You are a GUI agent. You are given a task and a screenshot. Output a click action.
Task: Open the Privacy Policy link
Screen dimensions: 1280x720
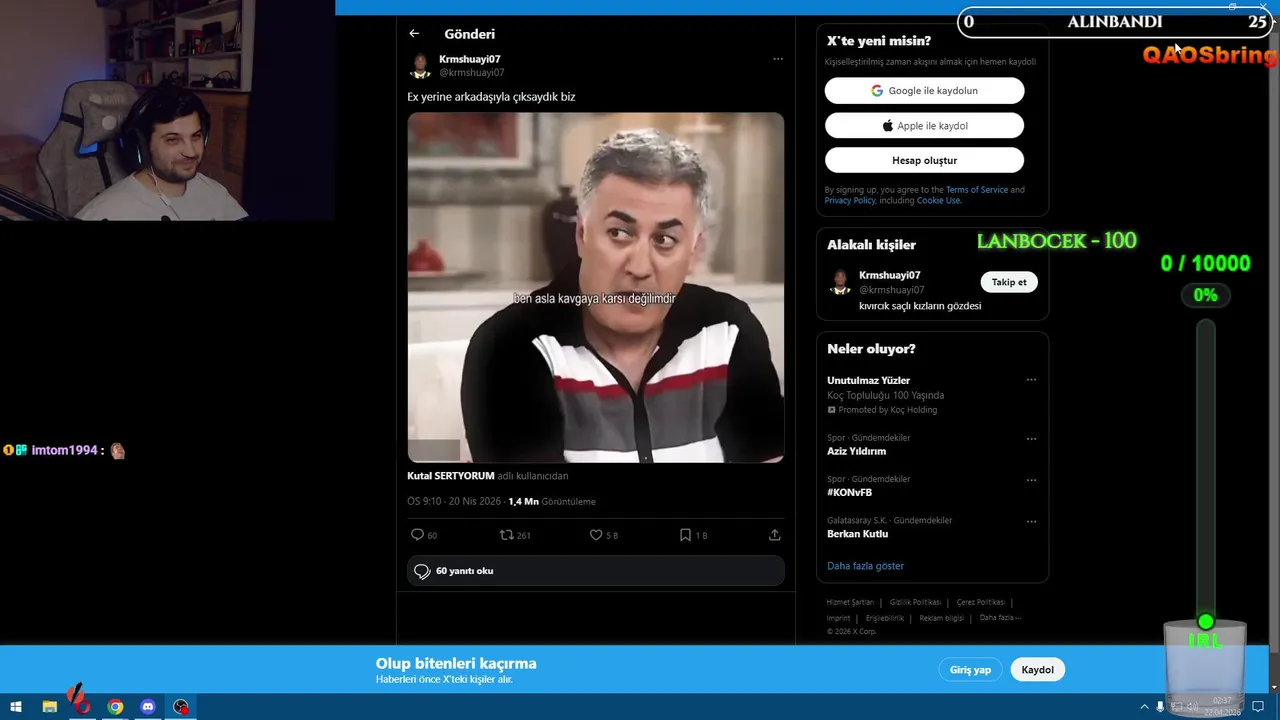[850, 201]
